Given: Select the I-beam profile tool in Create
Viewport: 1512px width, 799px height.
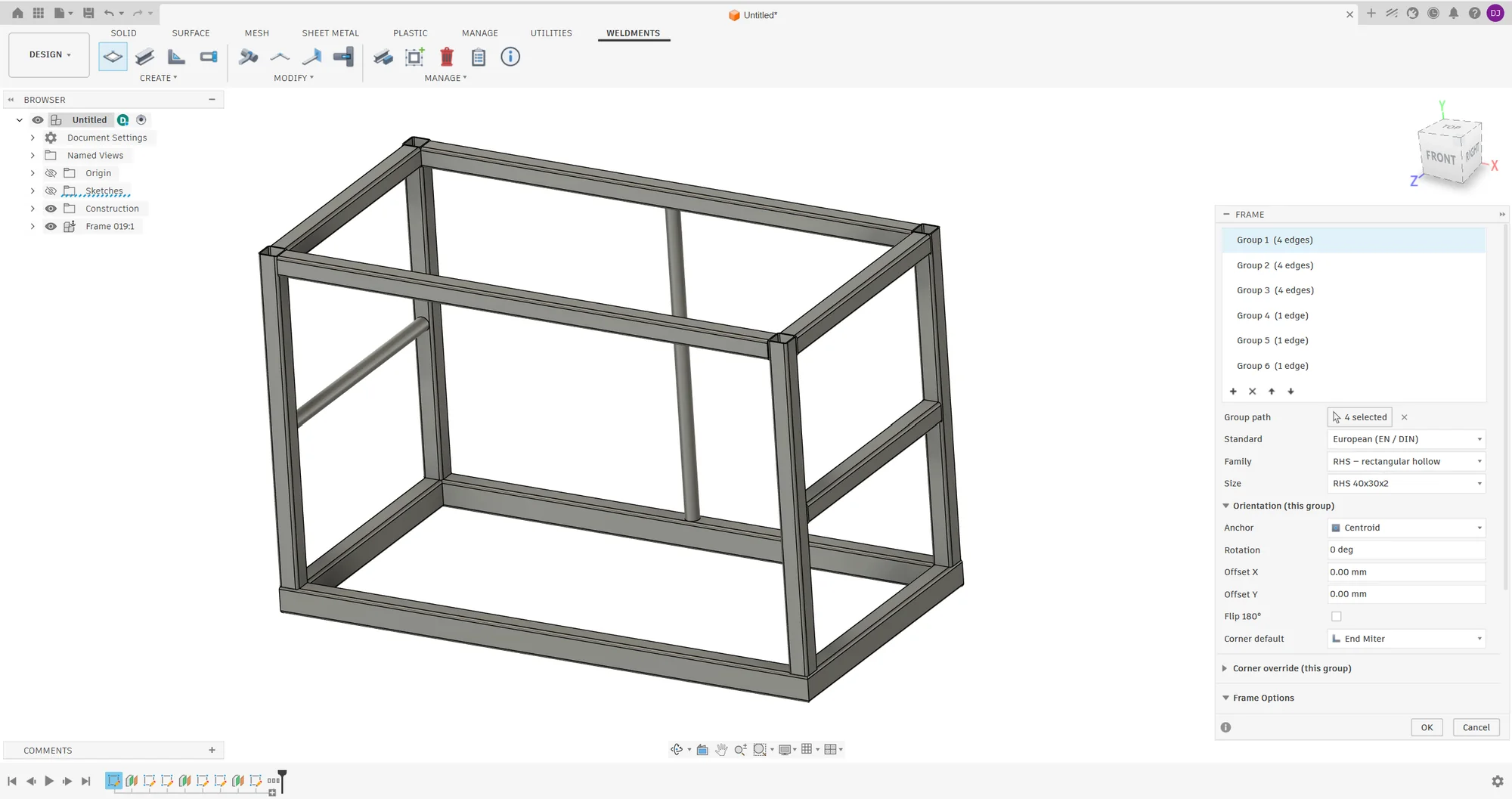Looking at the screenshot, I should (144, 57).
